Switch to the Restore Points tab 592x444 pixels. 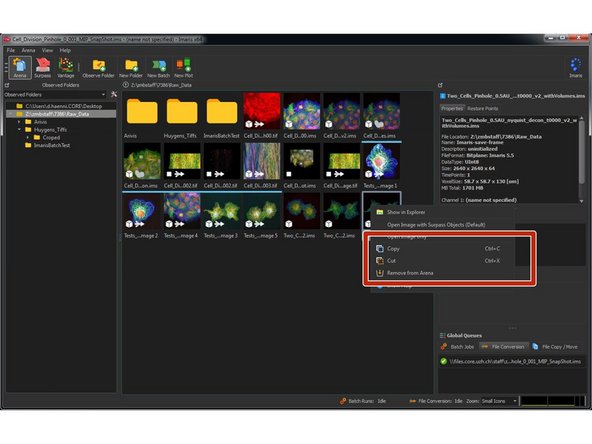pyautogui.click(x=483, y=108)
